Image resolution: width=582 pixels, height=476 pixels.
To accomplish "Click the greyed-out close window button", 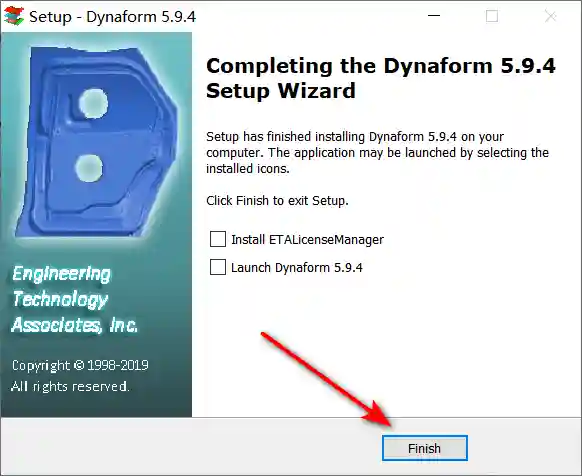I will 550,16.
